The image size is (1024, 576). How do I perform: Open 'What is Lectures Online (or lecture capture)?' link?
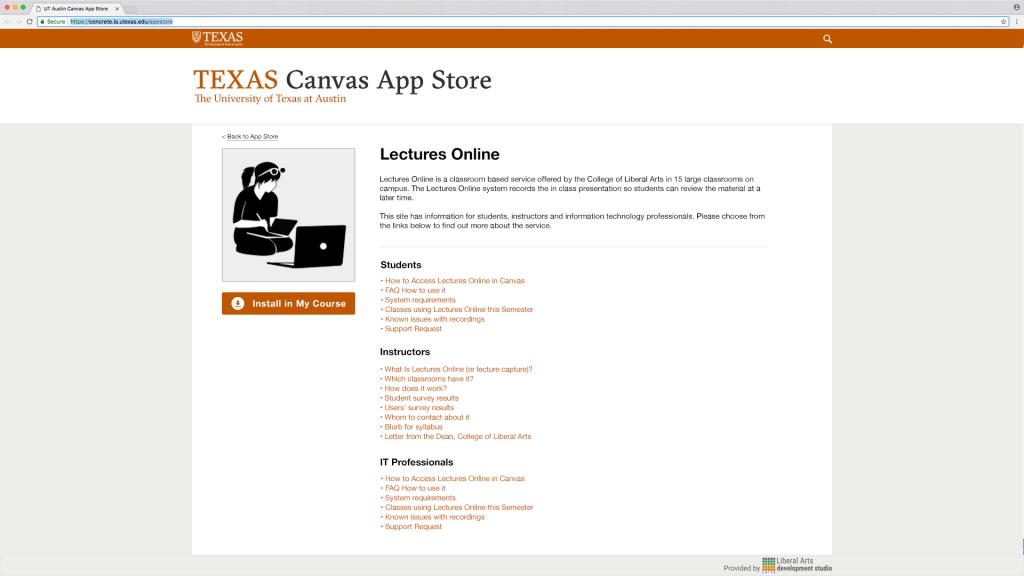click(x=458, y=369)
